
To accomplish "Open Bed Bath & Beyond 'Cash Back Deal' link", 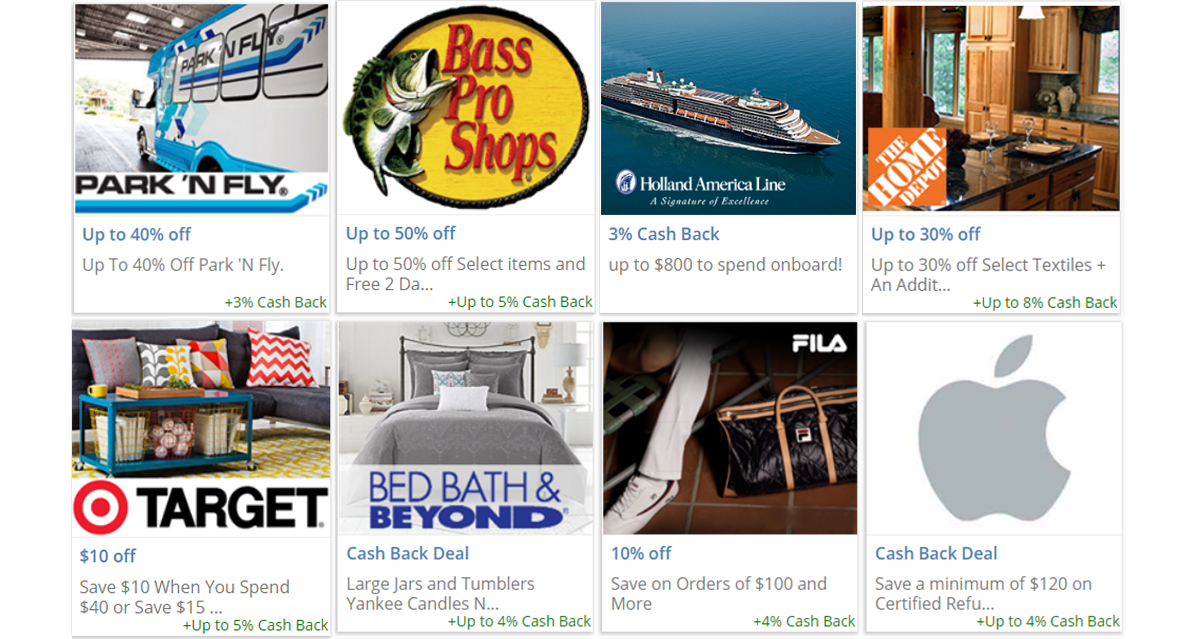I will (x=408, y=553).
